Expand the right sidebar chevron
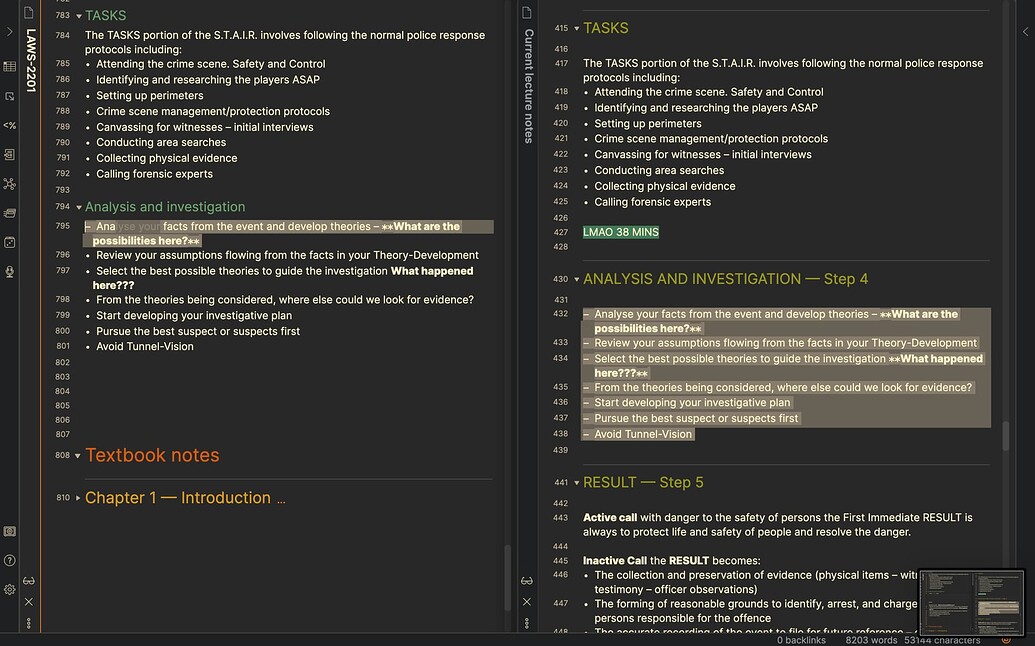This screenshot has height=646, width=1035. (1025, 31)
